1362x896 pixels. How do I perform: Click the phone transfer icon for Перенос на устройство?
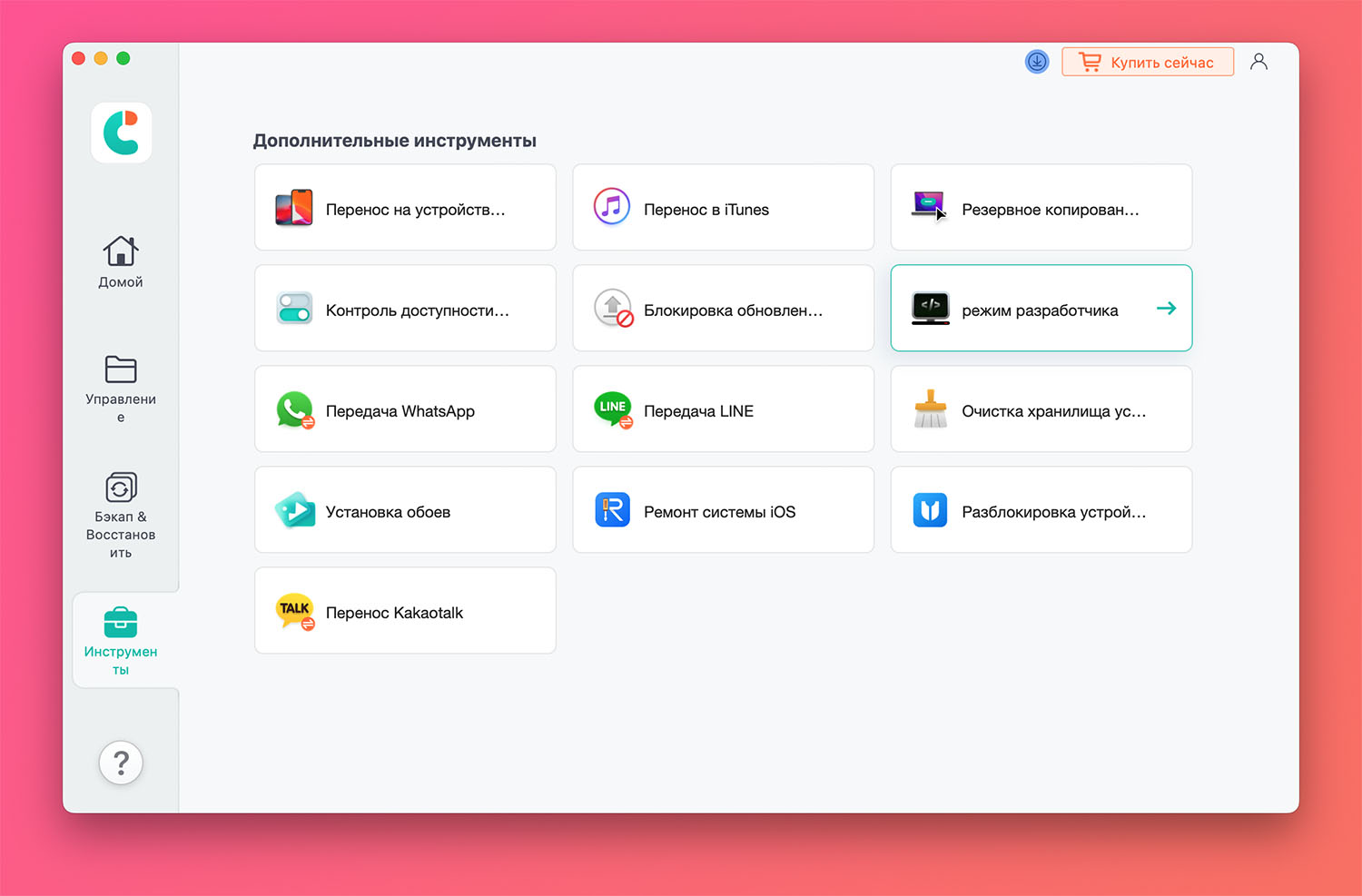tap(294, 208)
